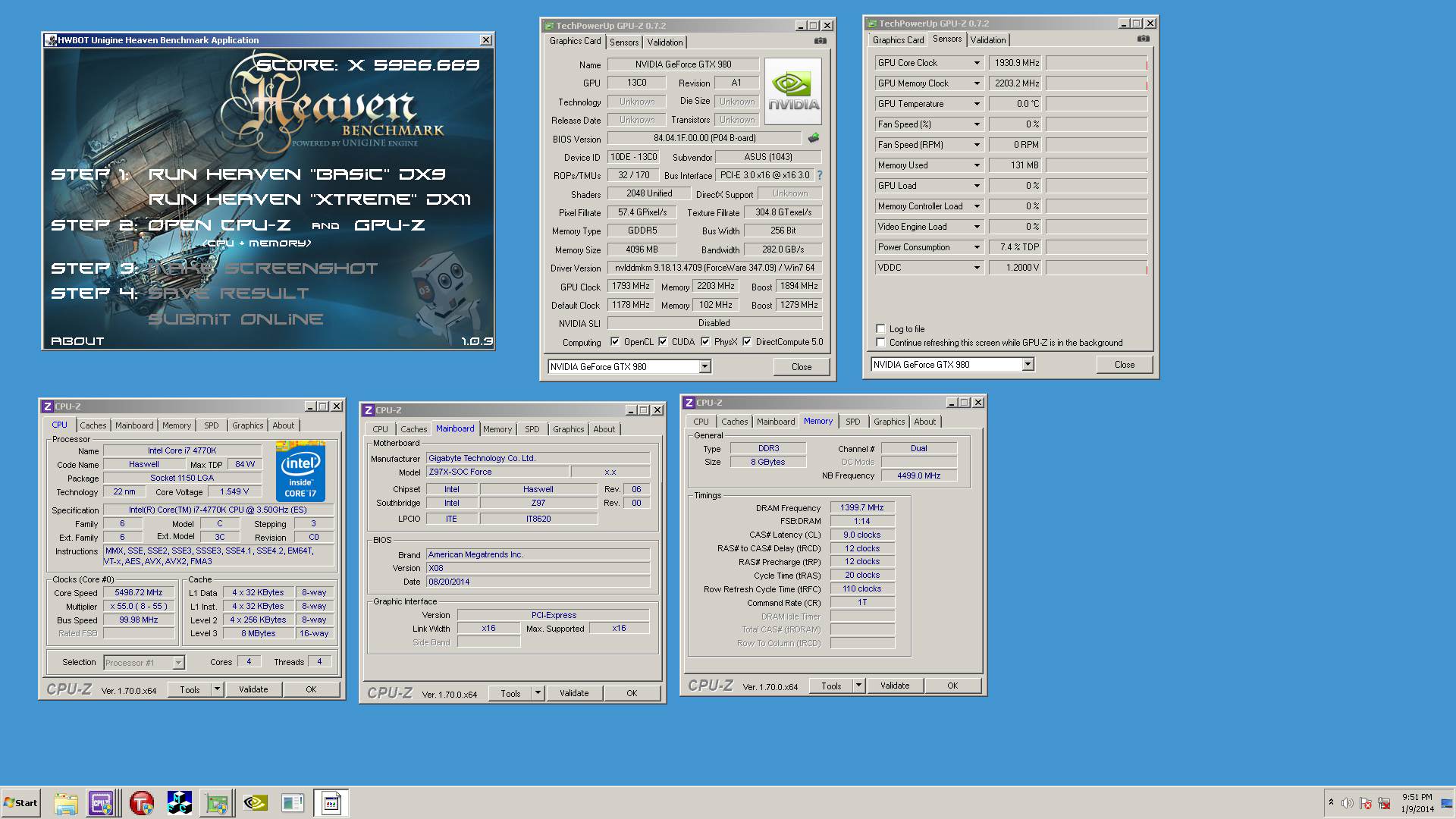Toggle the OpenCL checkbox
This screenshot has height=819, width=1456.
[615, 342]
